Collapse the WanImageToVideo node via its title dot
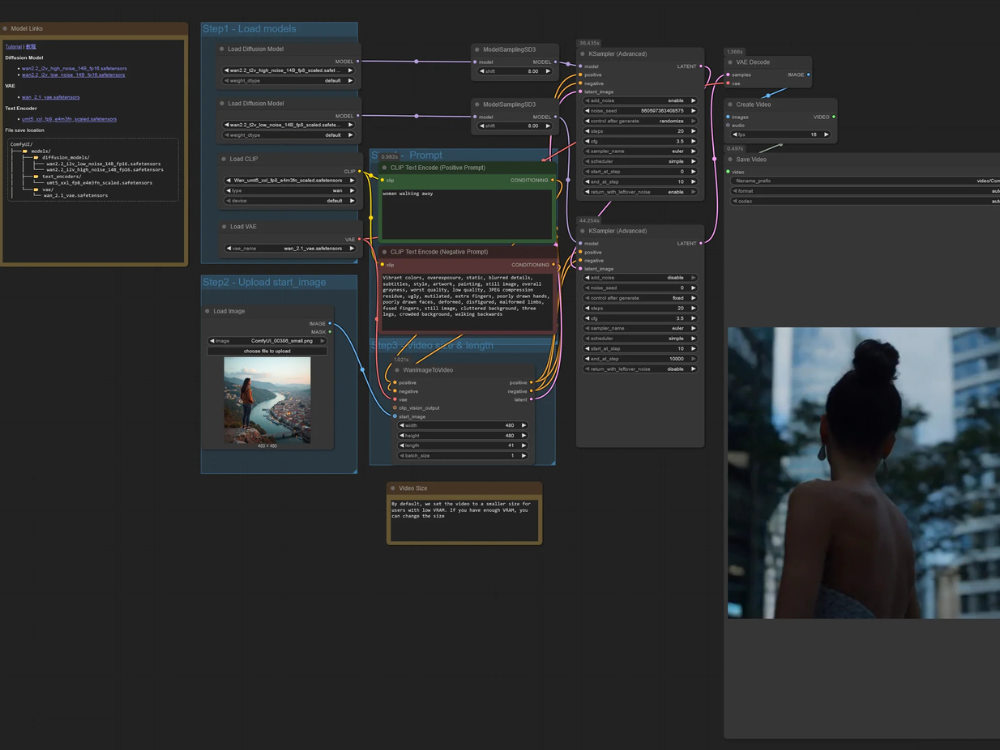The height and width of the screenshot is (750, 1000). point(397,370)
